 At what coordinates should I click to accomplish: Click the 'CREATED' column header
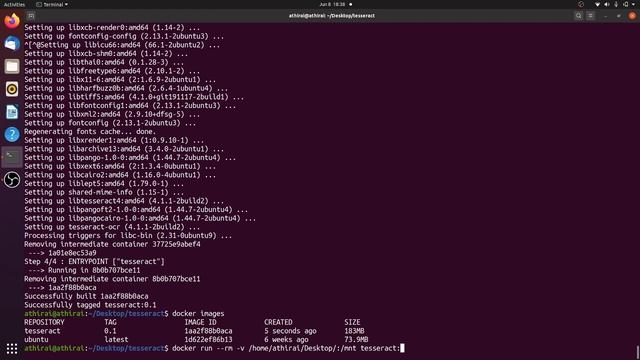click(x=278, y=322)
